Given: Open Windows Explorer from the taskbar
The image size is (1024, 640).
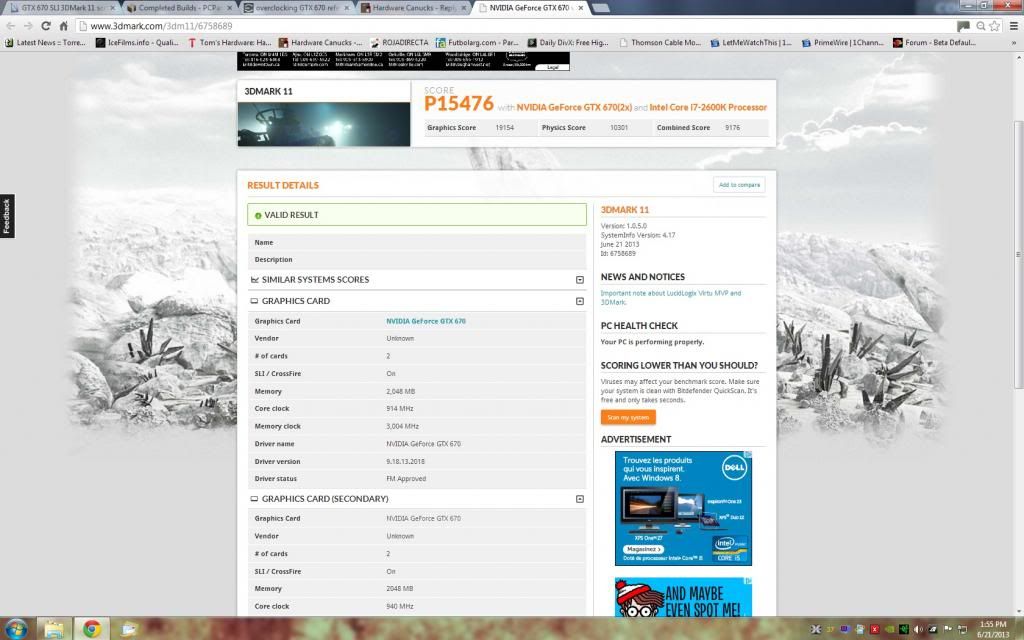Looking at the screenshot, I should click(x=54, y=629).
